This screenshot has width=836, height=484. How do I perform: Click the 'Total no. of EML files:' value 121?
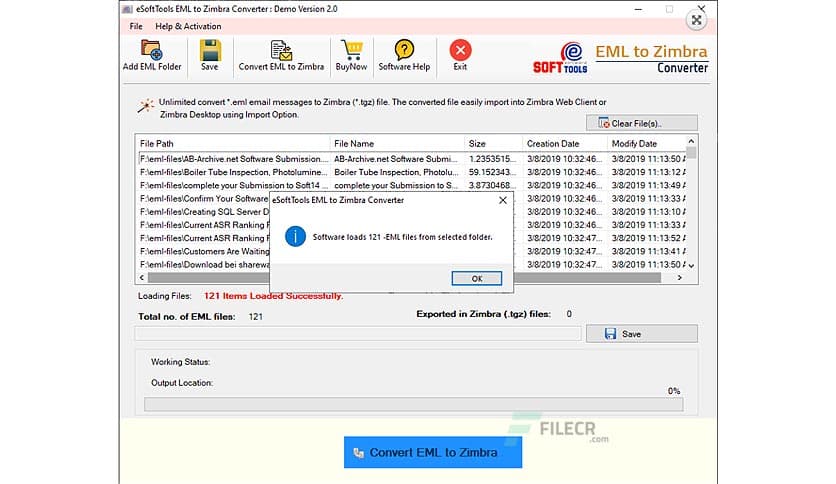coord(255,317)
